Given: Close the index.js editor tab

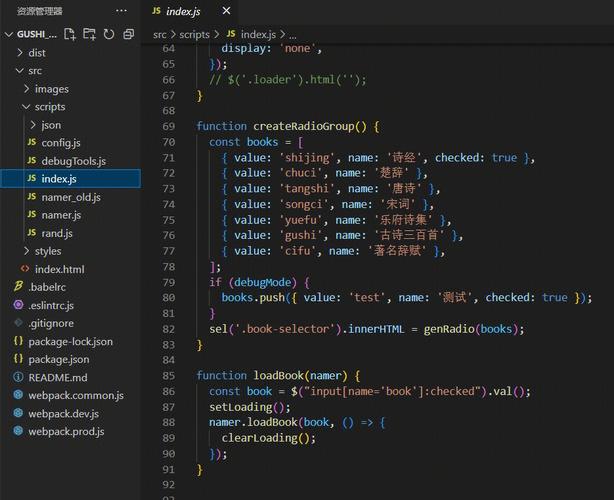Looking at the screenshot, I should tap(226, 11).
